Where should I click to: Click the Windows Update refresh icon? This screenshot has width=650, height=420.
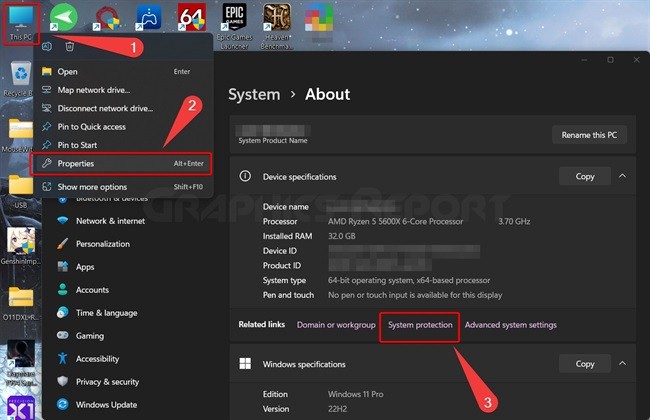[x=63, y=404]
